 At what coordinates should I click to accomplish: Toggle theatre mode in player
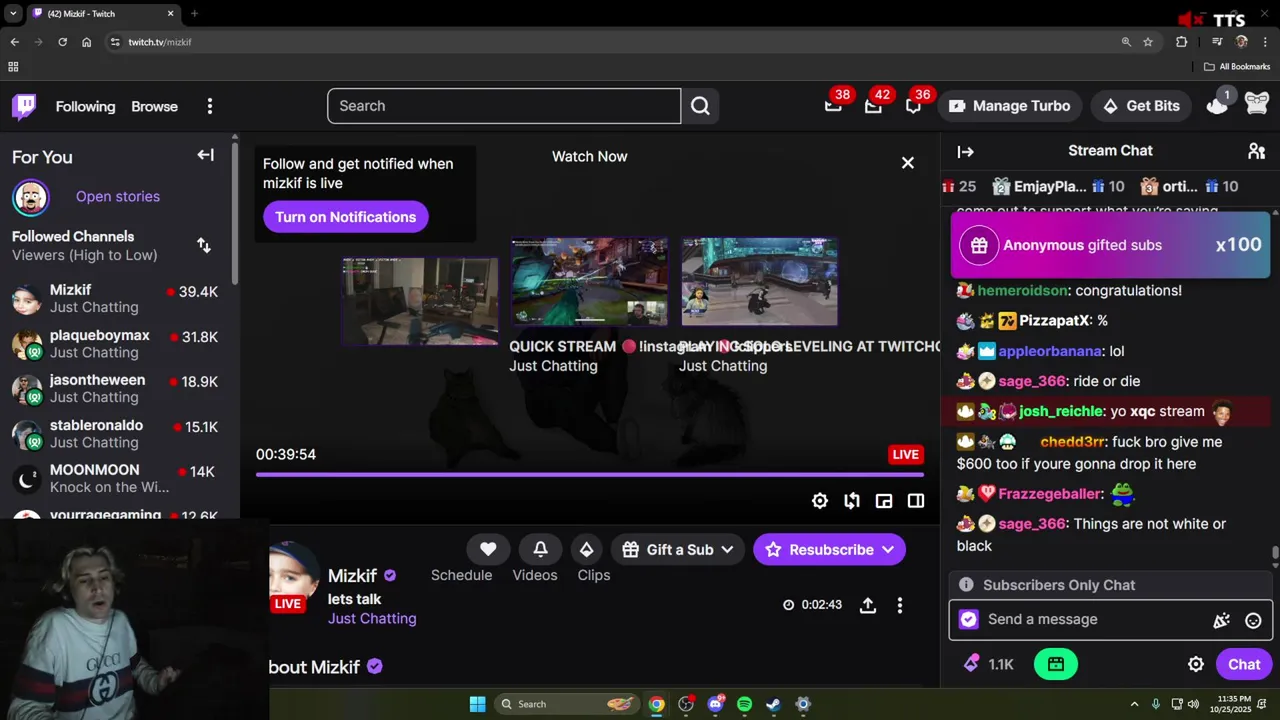[x=916, y=501]
